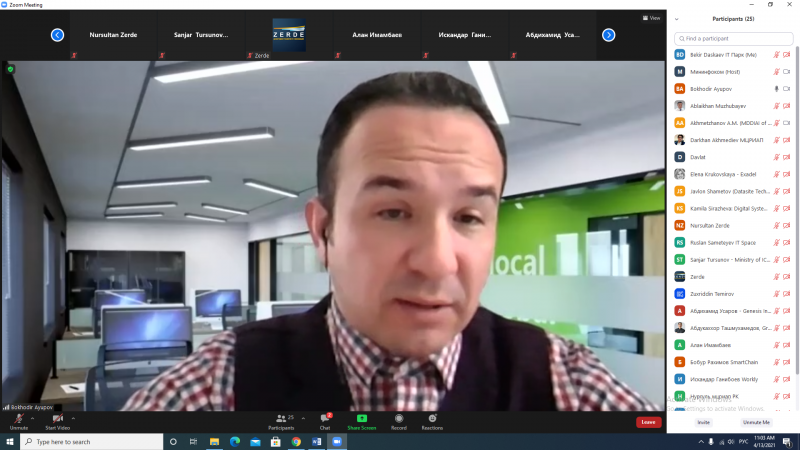The width and height of the screenshot is (800, 450).
Task: Show next video thumbnails with right arrow
Action: click(x=608, y=35)
